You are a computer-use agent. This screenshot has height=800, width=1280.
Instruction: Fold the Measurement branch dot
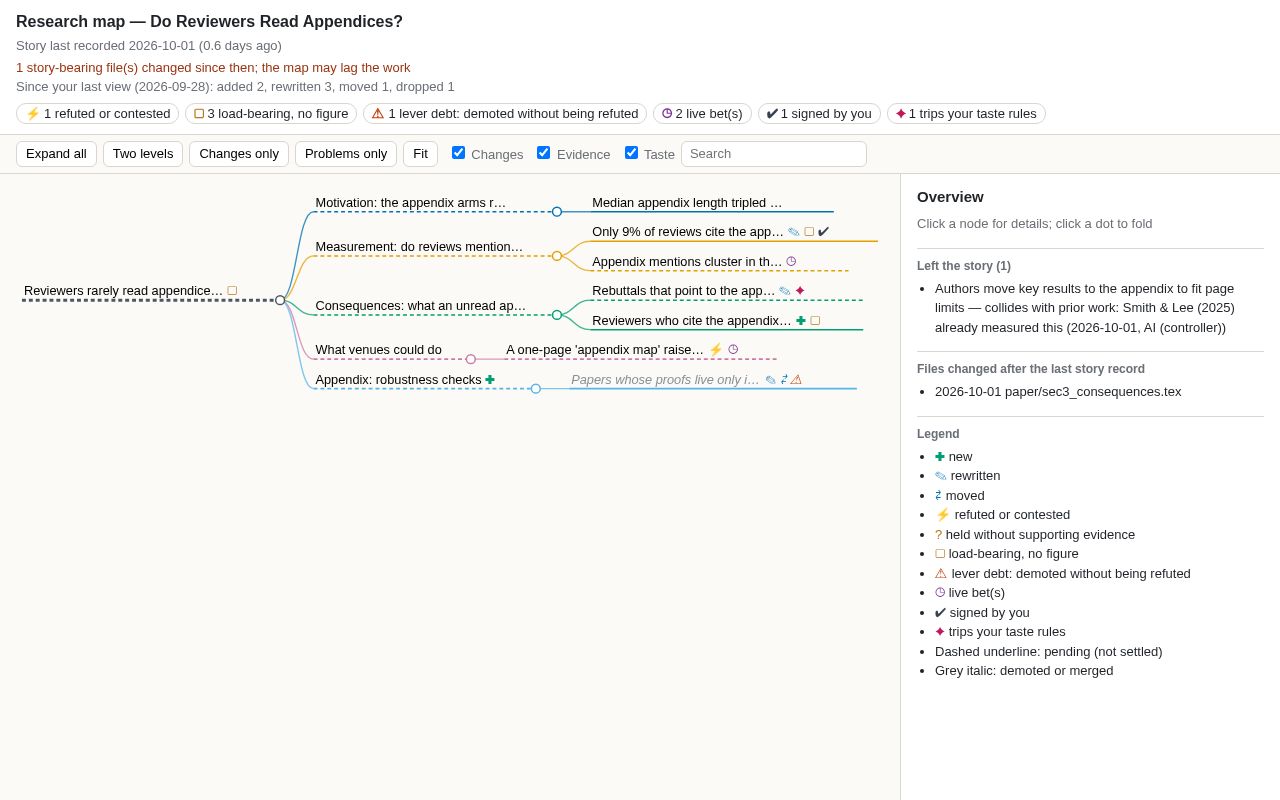pos(557,256)
